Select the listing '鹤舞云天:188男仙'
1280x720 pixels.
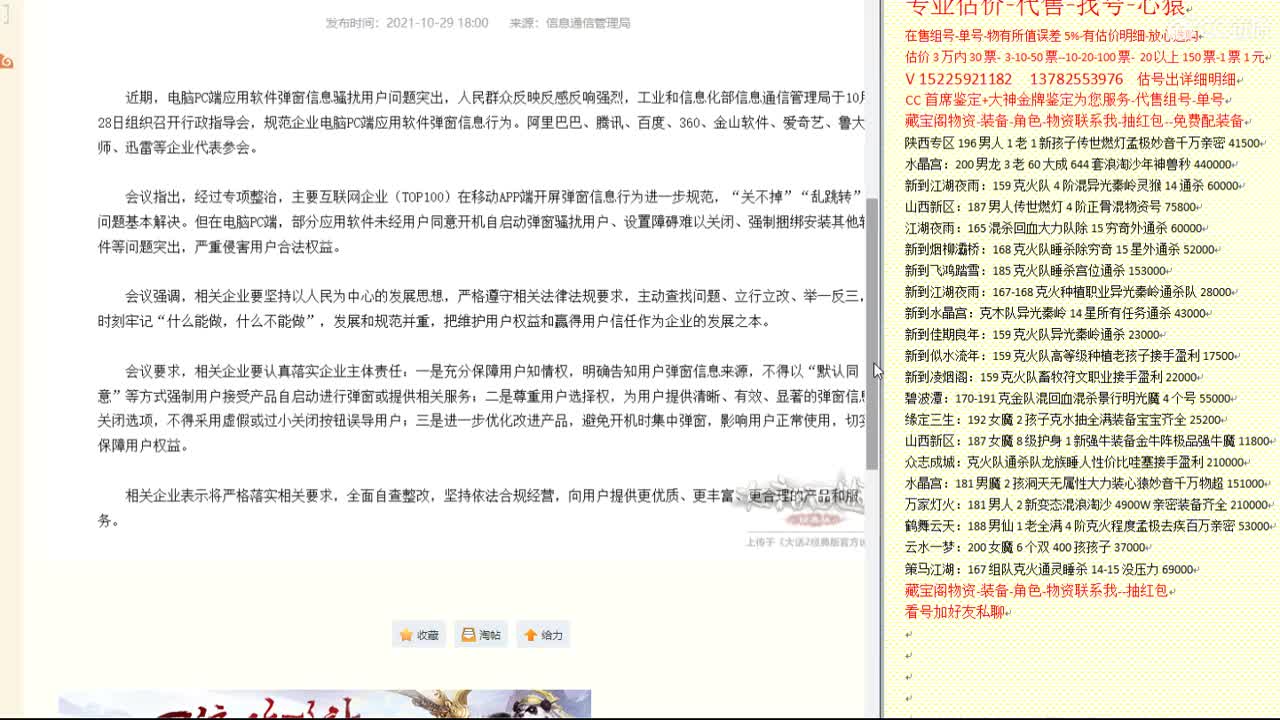tap(1088, 526)
